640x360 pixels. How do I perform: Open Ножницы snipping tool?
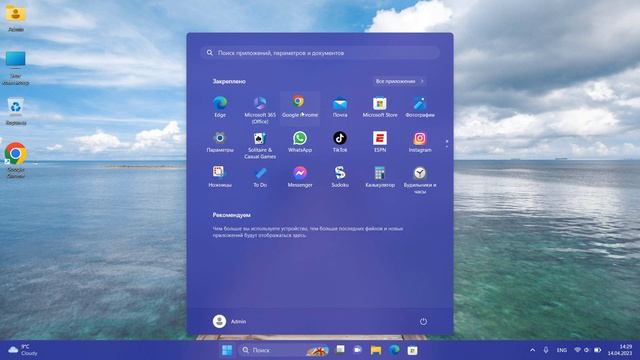coord(220,177)
